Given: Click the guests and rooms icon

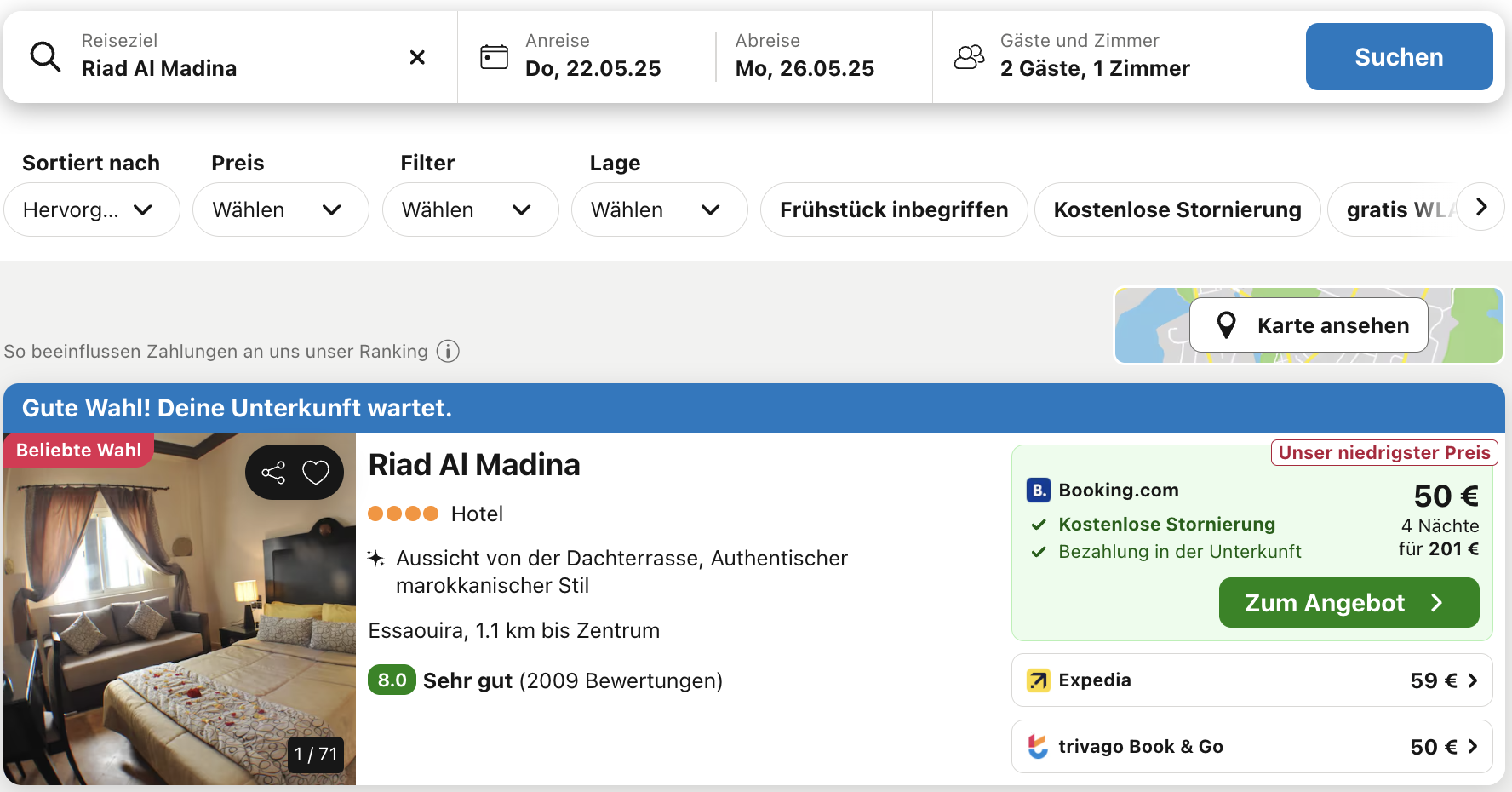Looking at the screenshot, I should (x=969, y=57).
